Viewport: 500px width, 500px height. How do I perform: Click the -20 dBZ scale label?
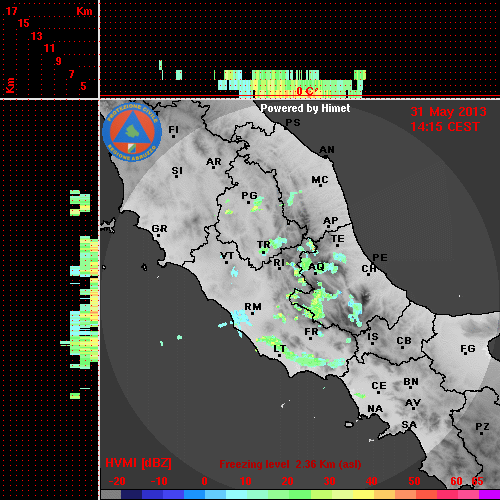(117, 481)
